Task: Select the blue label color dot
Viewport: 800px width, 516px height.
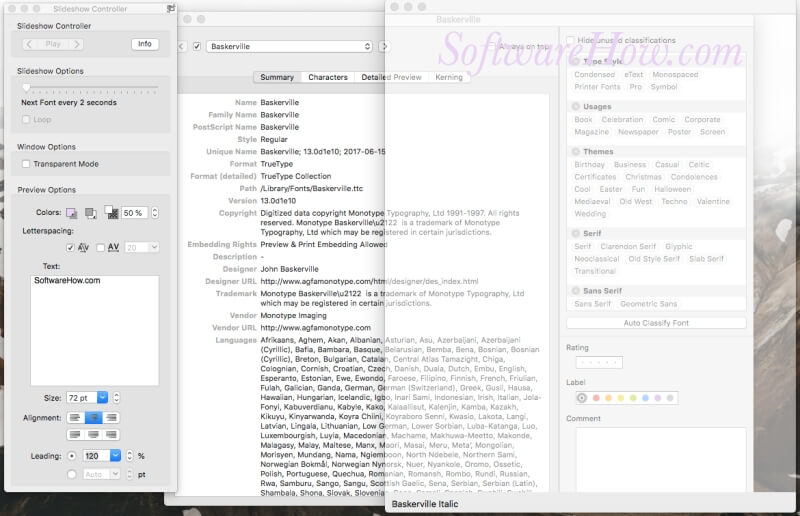Action: (x=645, y=398)
